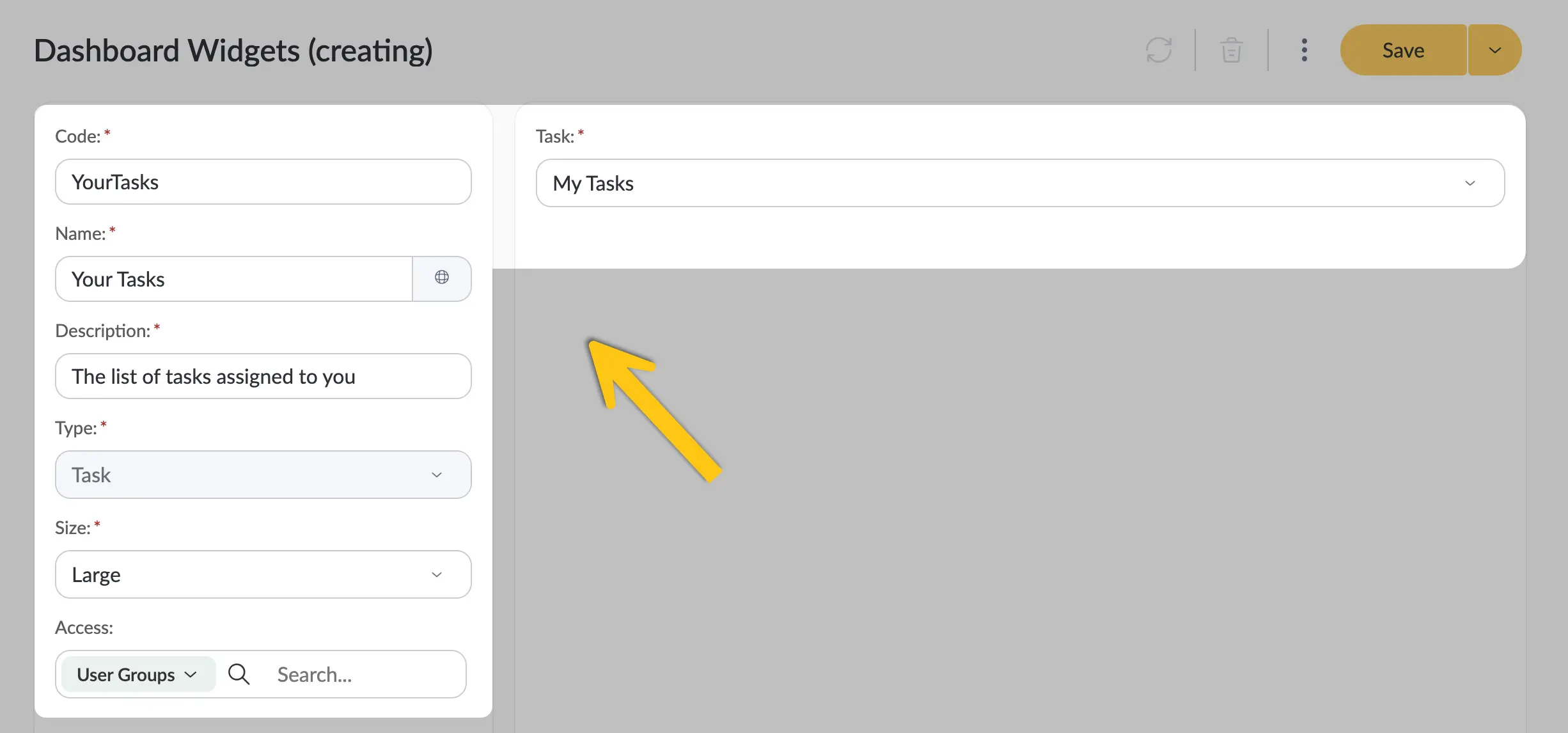
Task: Click the globe translation icon beside Name
Action: pyautogui.click(x=442, y=278)
